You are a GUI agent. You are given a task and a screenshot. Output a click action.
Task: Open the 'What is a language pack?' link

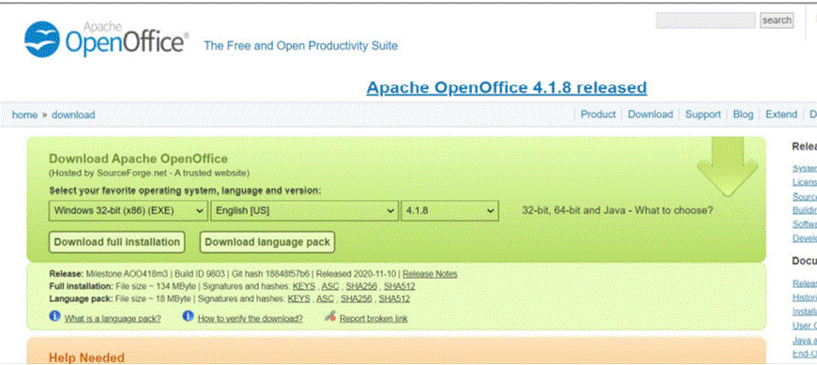coord(113,319)
